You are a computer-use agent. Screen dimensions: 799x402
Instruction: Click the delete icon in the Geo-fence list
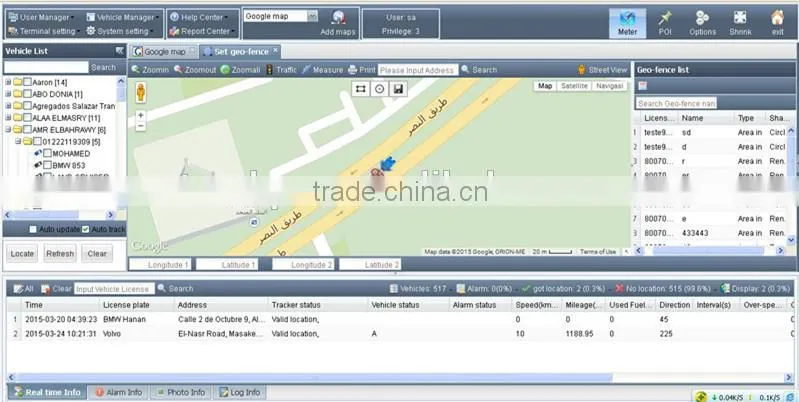point(643,86)
